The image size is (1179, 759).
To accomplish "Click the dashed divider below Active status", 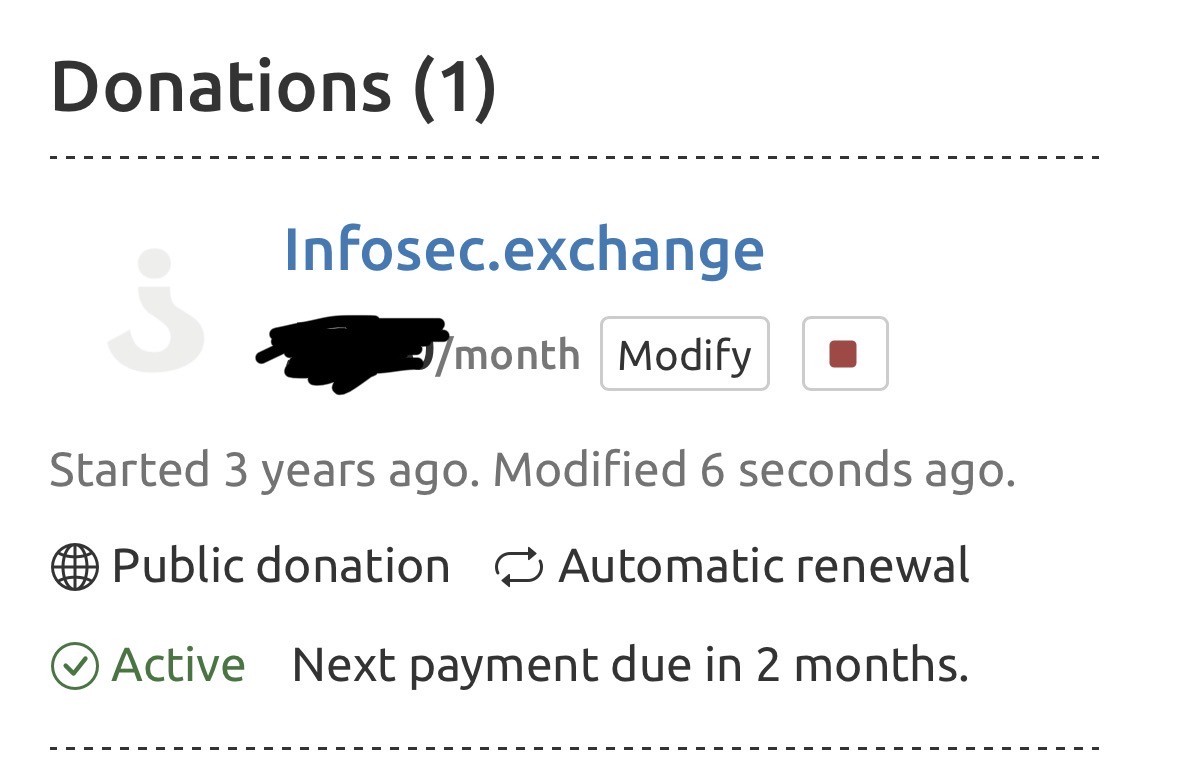I will click(x=575, y=747).
